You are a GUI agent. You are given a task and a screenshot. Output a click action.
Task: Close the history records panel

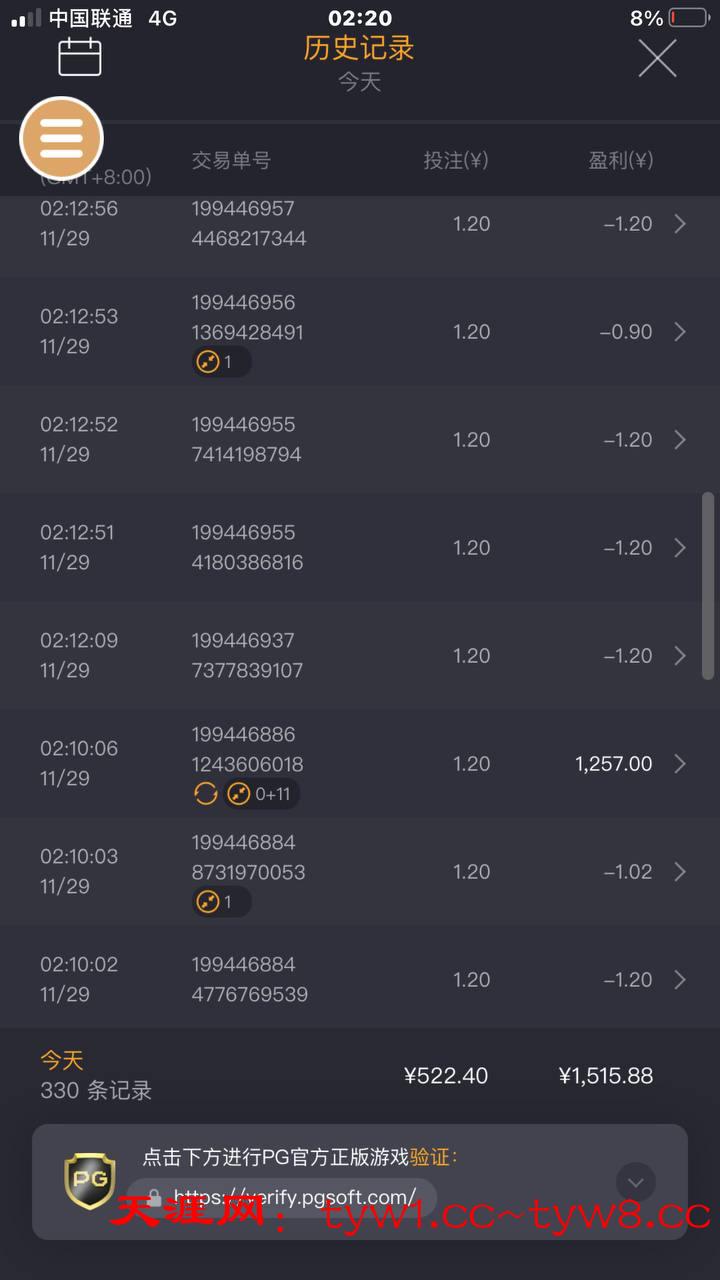pos(657,58)
